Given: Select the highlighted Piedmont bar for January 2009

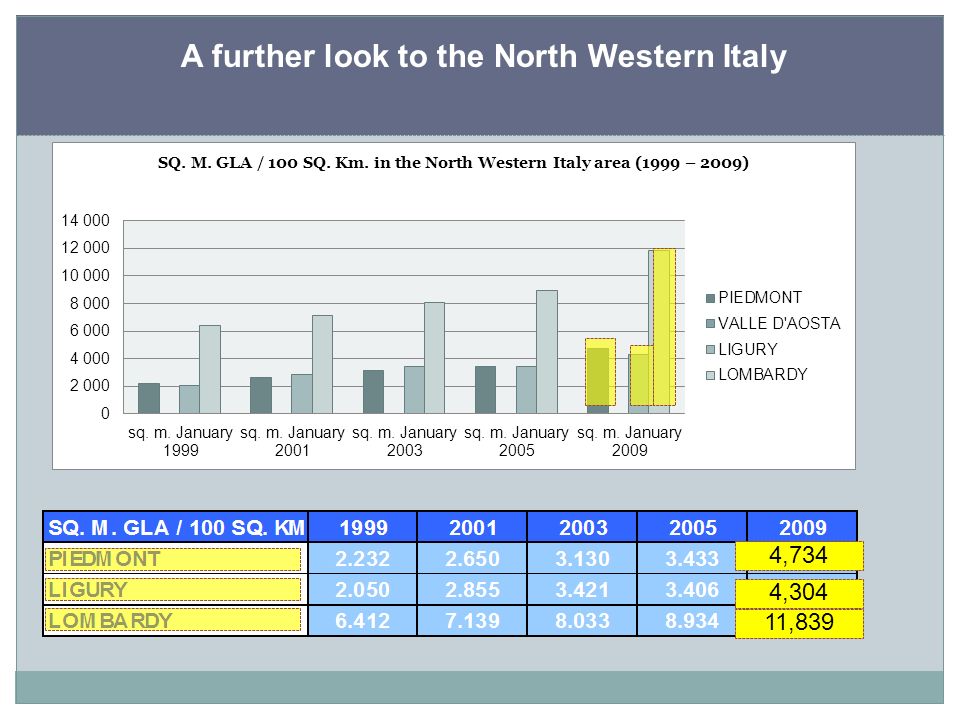Looking at the screenshot, I should [x=600, y=372].
